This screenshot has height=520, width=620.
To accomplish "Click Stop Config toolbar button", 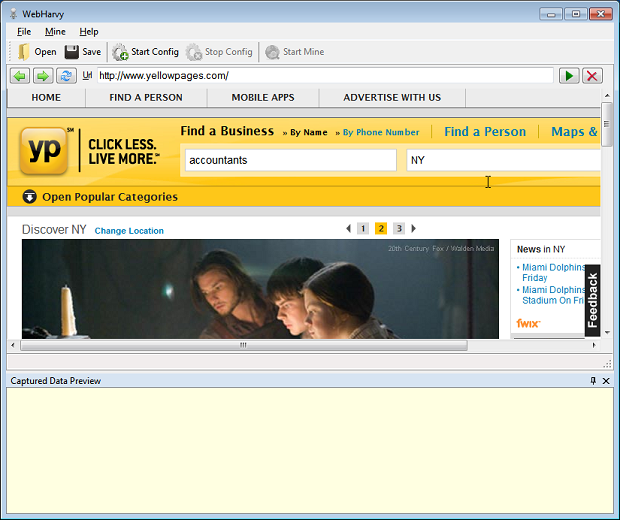I will (x=219, y=52).
